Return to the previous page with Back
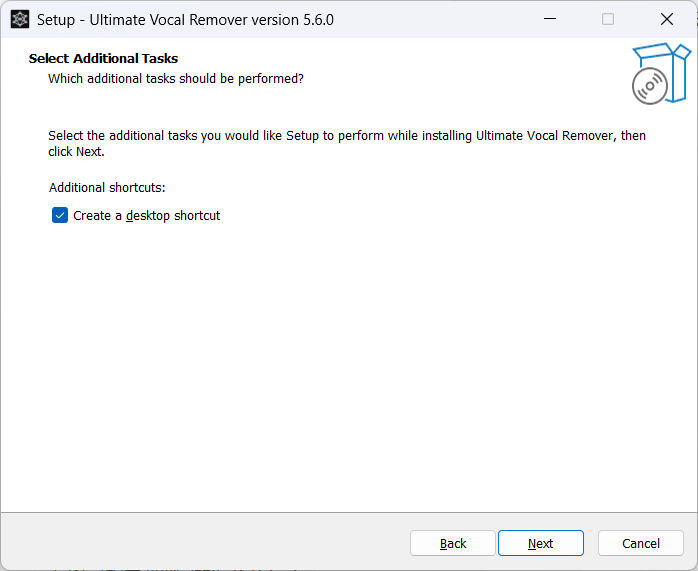The image size is (698, 571). click(453, 543)
